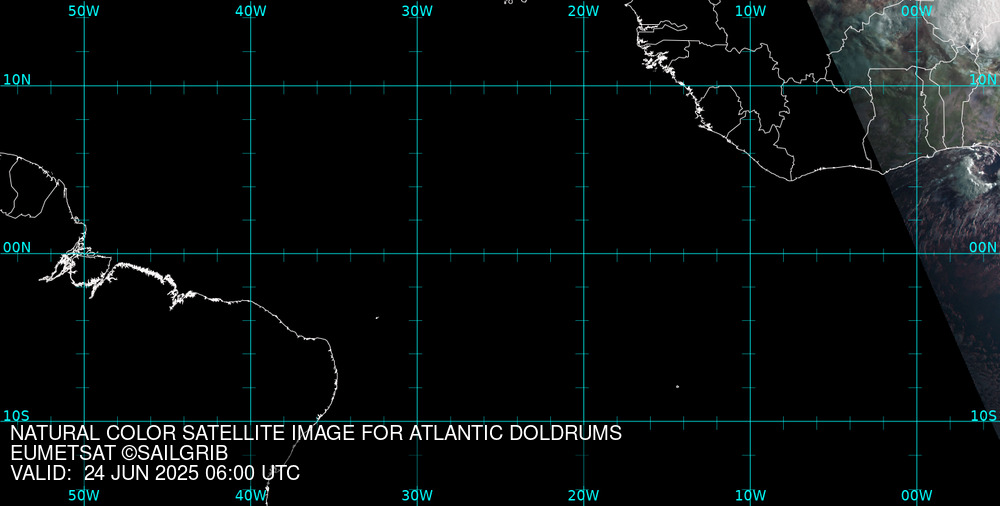This screenshot has width=1000, height=506.
Task: Click the 10S label on the left side
Action: [17, 416]
